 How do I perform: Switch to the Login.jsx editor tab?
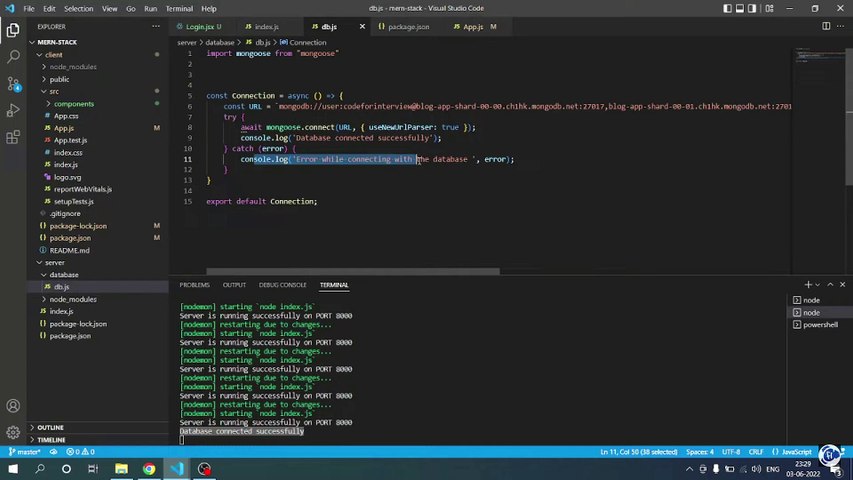tap(203, 26)
